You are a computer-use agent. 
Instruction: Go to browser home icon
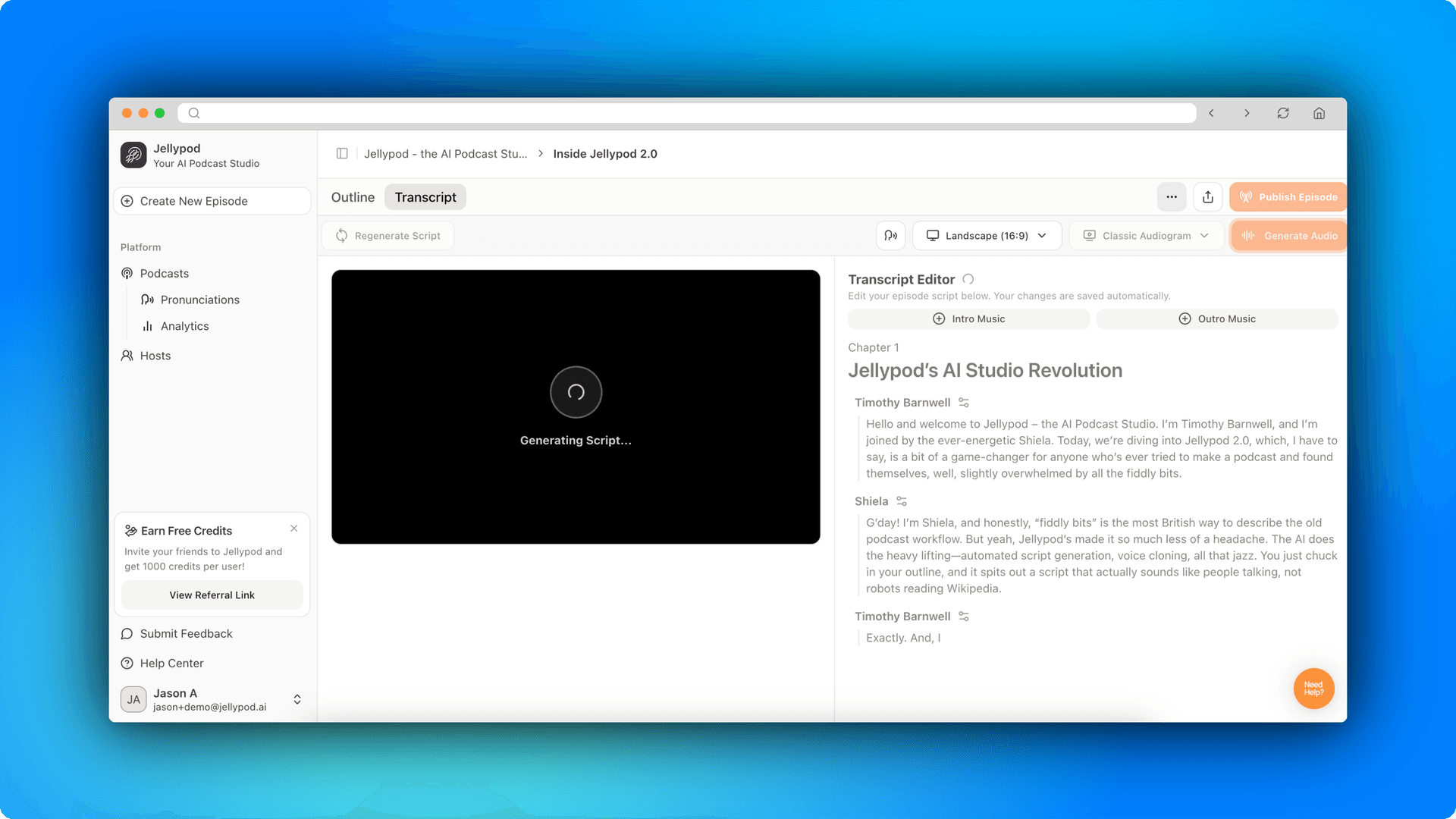coord(1319,113)
